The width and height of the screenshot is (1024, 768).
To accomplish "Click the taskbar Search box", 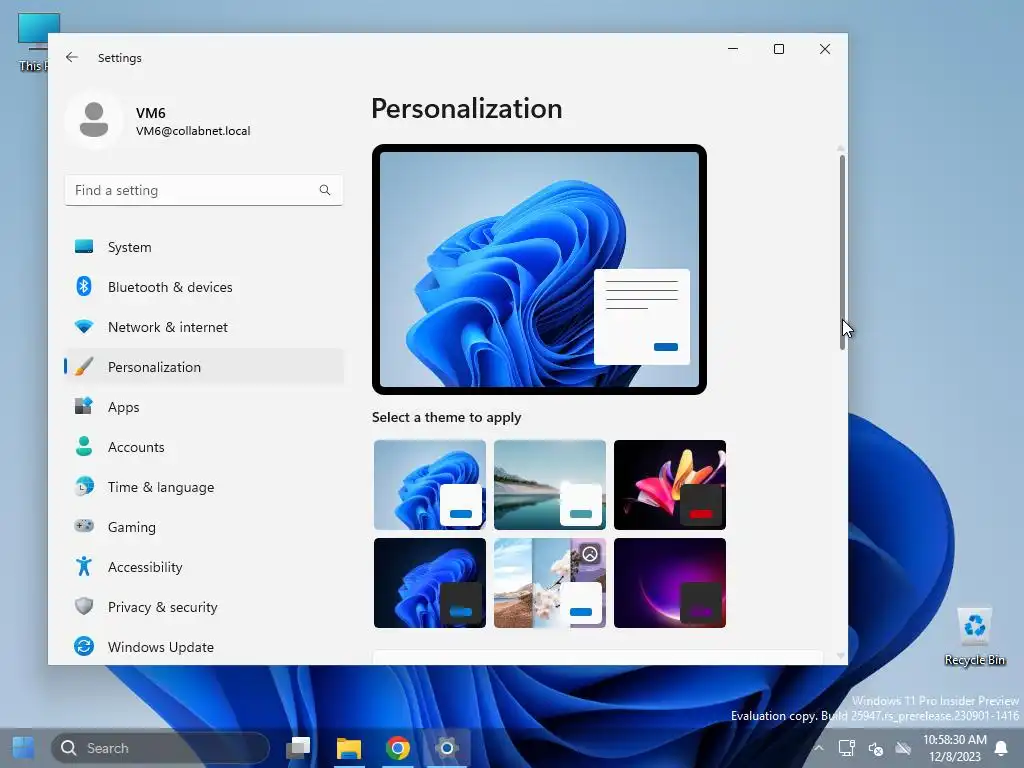I will click(x=160, y=748).
